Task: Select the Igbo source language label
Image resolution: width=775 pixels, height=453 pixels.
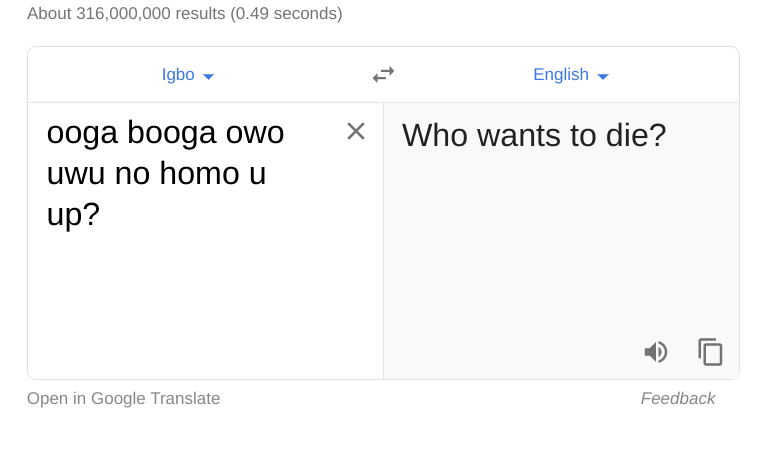Action: 178,75
